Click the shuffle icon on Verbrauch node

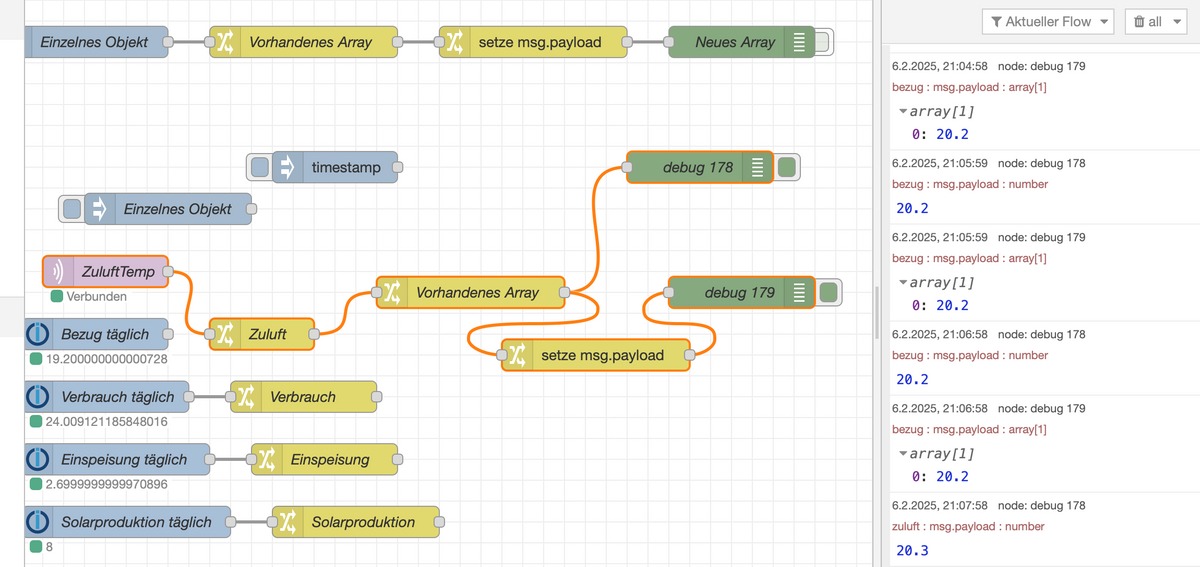coord(245,397)
